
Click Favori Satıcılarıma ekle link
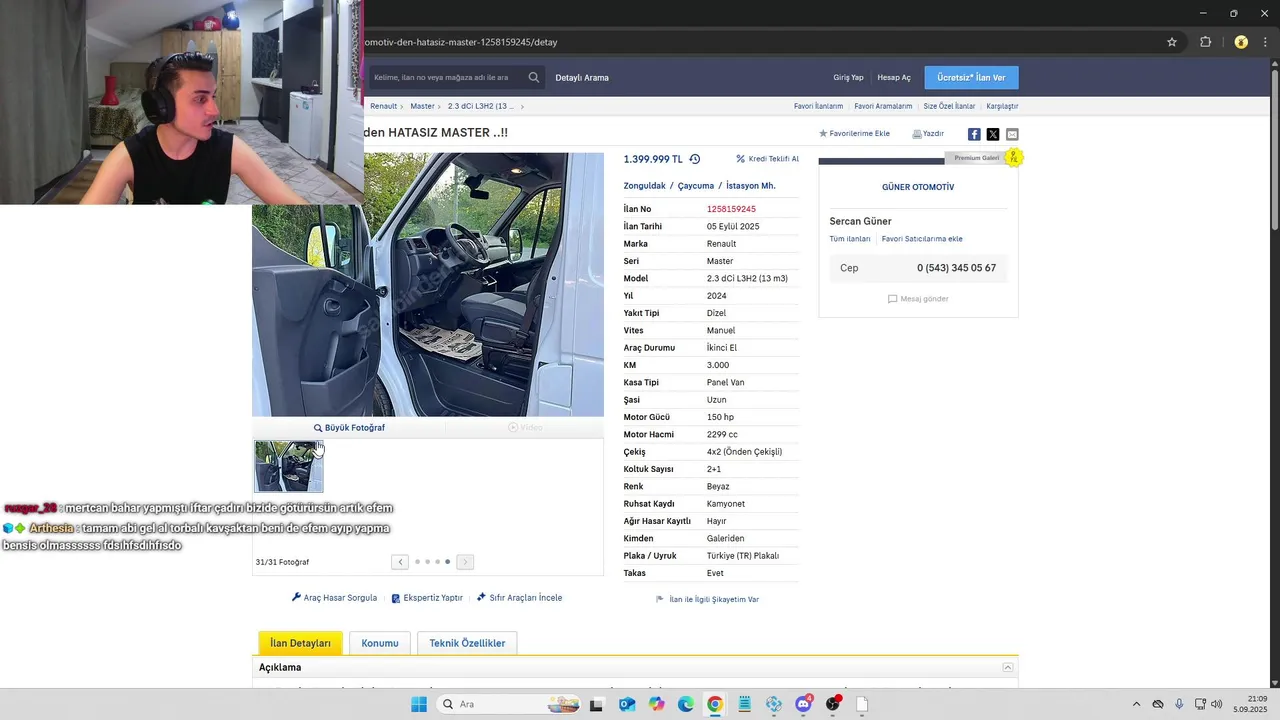[922, 239]
